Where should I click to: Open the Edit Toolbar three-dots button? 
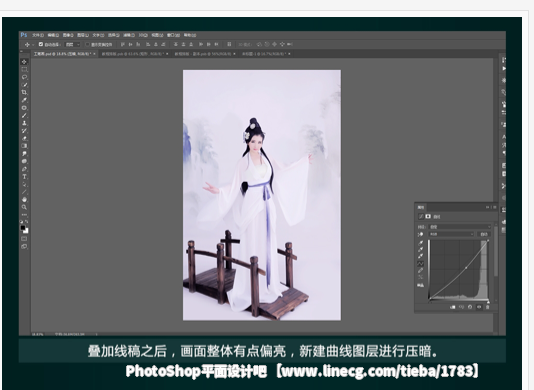point(24,215)
